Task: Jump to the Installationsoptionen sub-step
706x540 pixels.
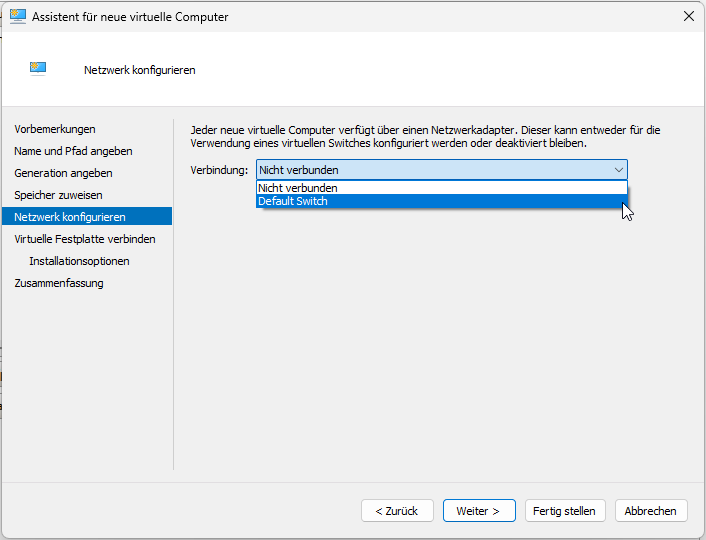Action: (x=79, y=261)
